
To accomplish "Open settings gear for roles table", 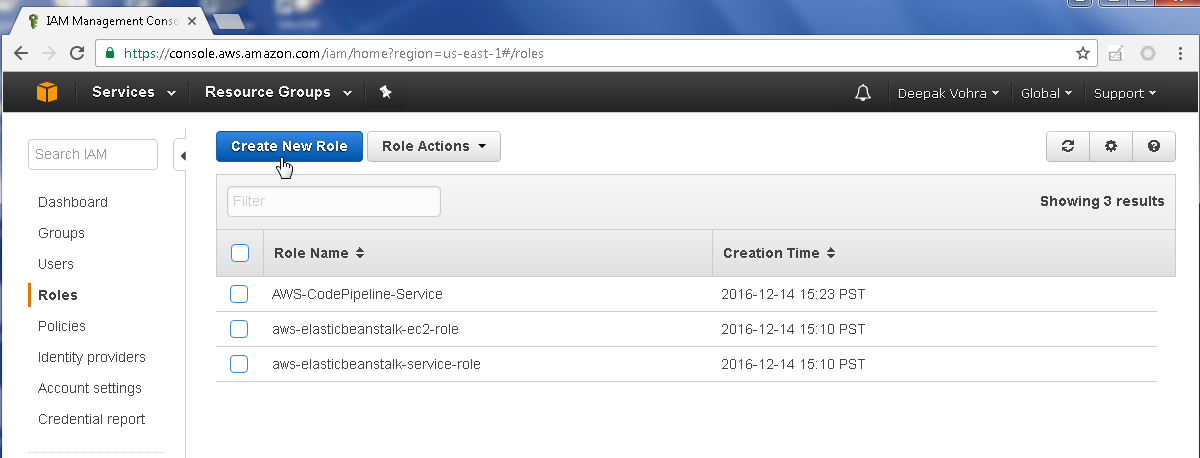I will pyautogui.click(x=1111, y=146).
